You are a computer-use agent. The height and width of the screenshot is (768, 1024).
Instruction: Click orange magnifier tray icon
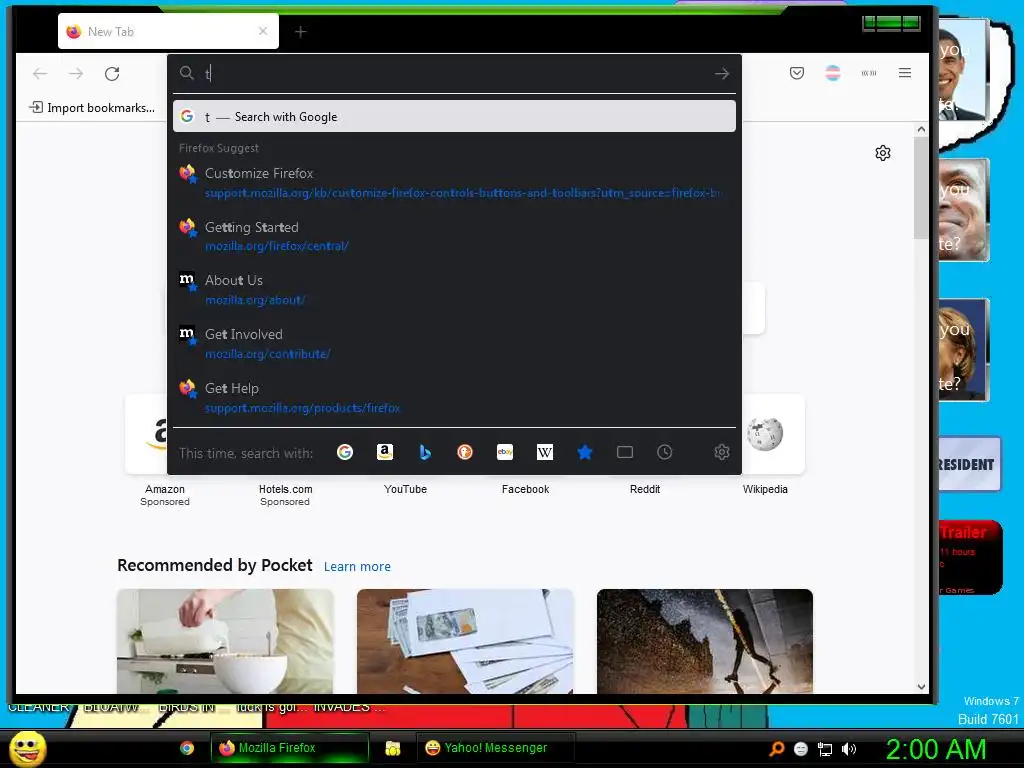click(x=777, y=749)
